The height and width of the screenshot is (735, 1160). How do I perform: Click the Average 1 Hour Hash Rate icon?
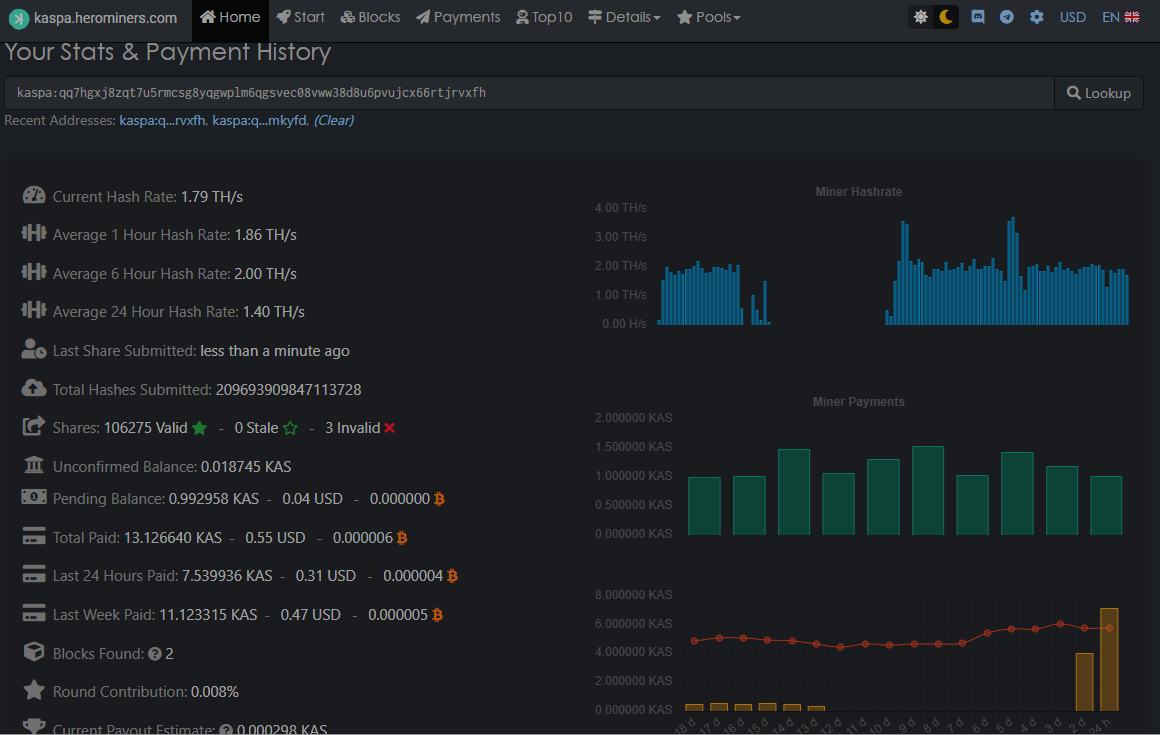pos(33,234)
